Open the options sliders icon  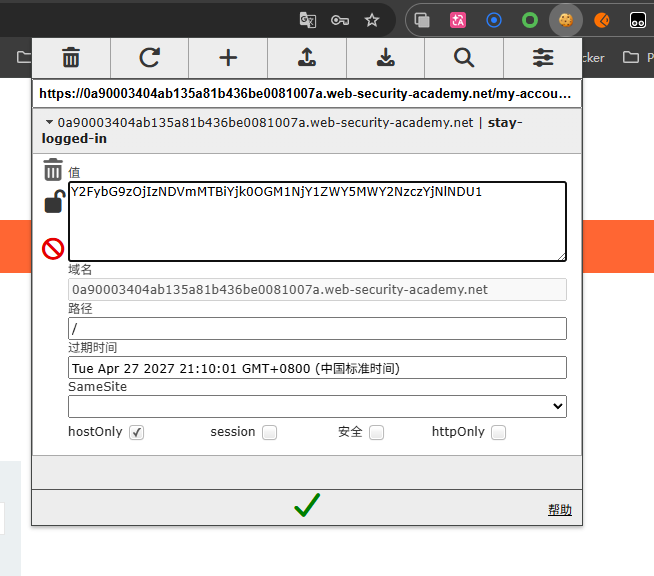click(543, 58)
